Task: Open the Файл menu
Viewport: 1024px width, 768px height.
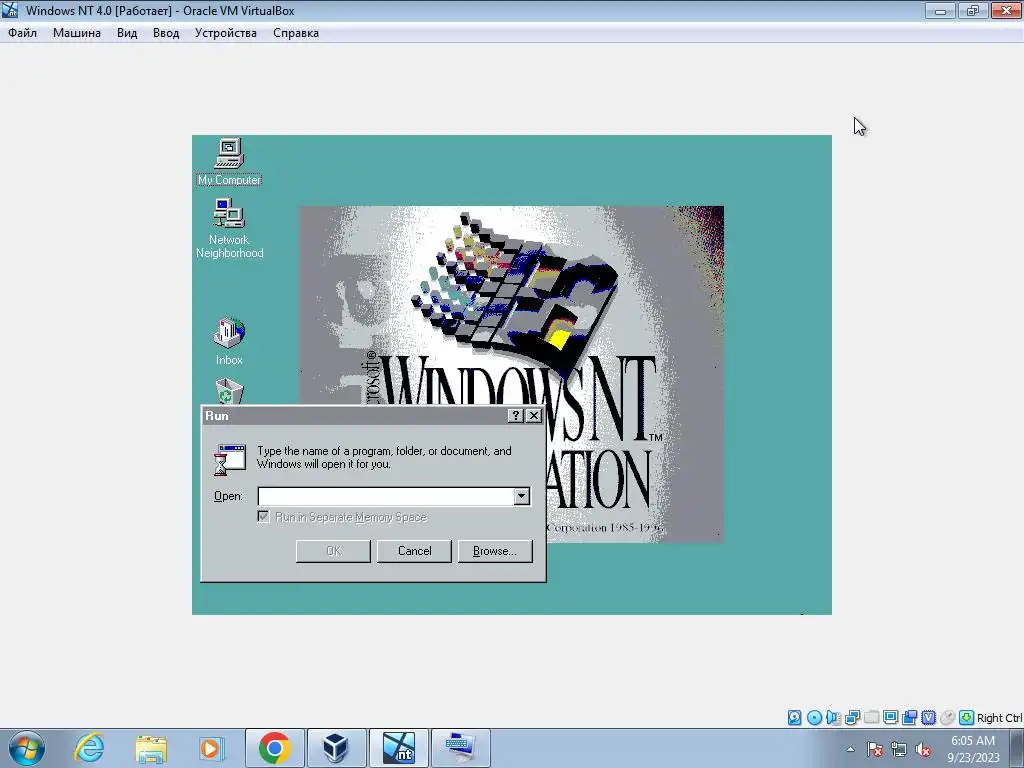Action: pyautogui.click(x=22, y=33)
